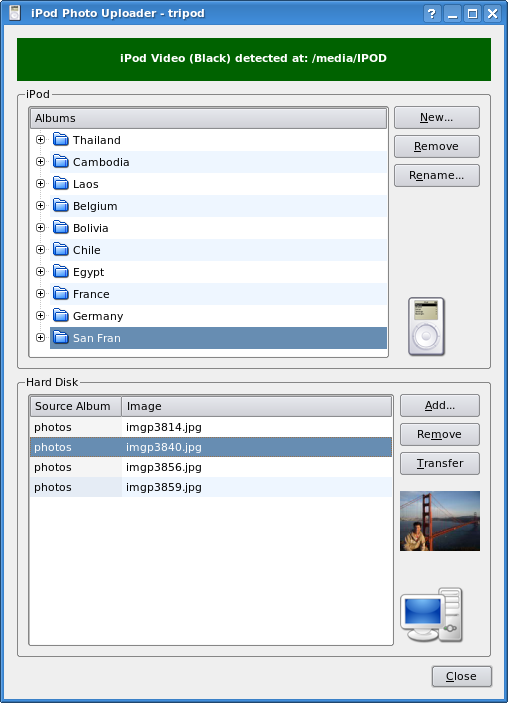Click Remove button in the iPod section

437,147
